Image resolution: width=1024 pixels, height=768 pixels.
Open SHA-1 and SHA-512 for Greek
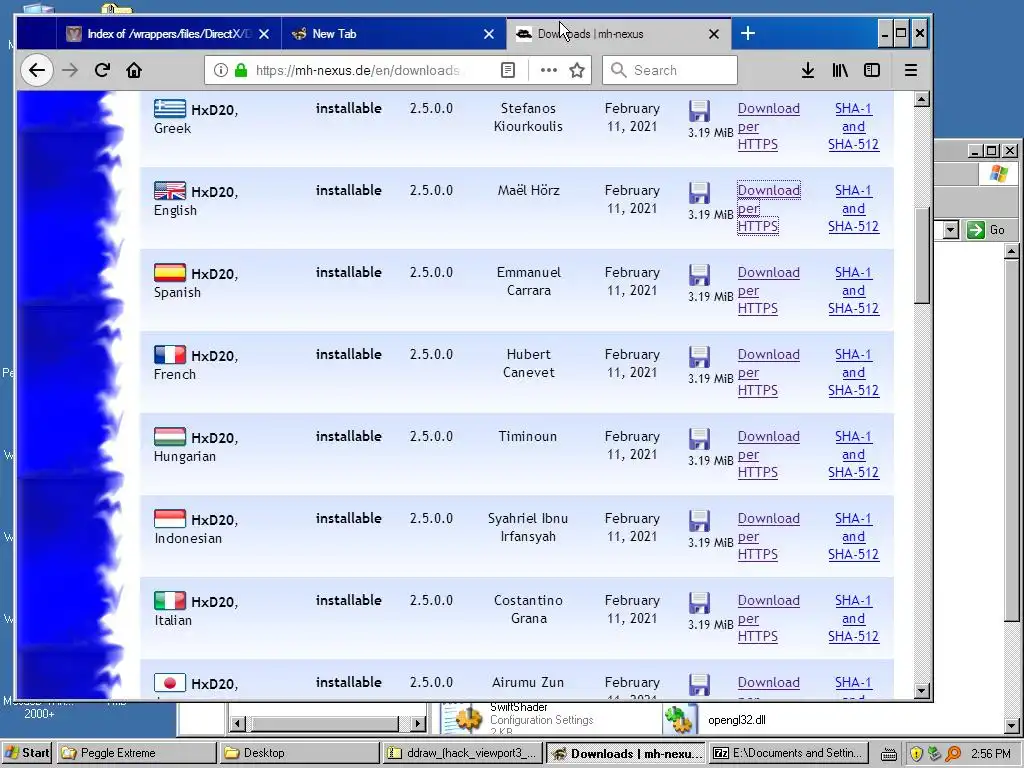point(854,126)
